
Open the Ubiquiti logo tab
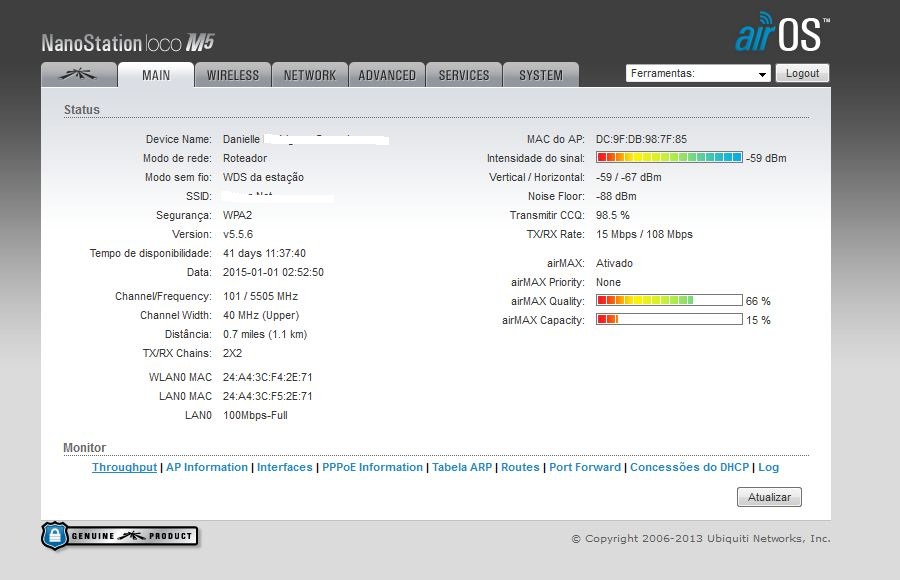[x=79, y=75]
